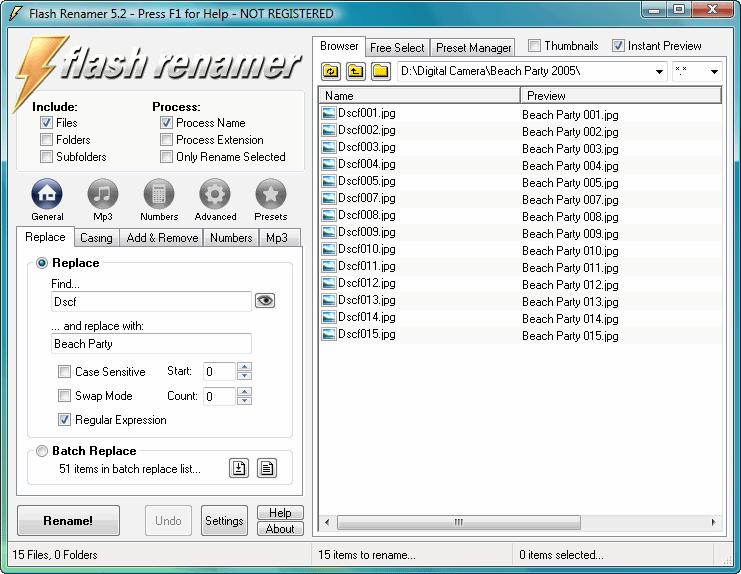Switch to the Free Select tab
Viewport: 741px width, 574px height.
(x=397, y=48)
